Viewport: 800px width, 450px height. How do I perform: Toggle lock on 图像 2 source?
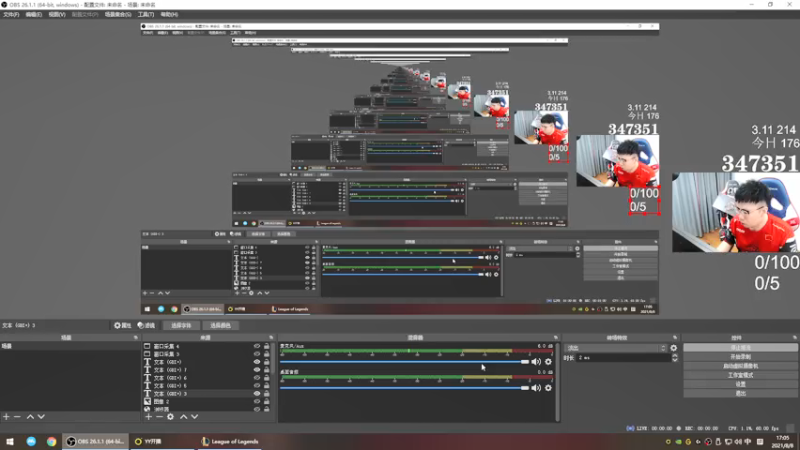tap(266, 402)
